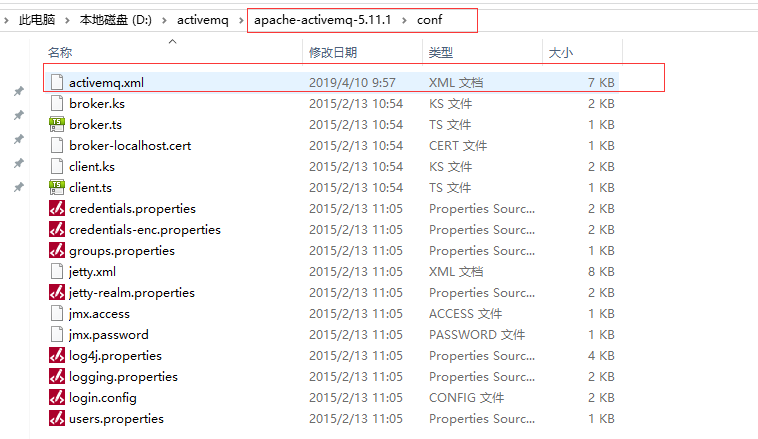Screen dimensions: 758x439
Task: Open the chevron before 此电脑 breadcrumb
Action: click(6, 20)
